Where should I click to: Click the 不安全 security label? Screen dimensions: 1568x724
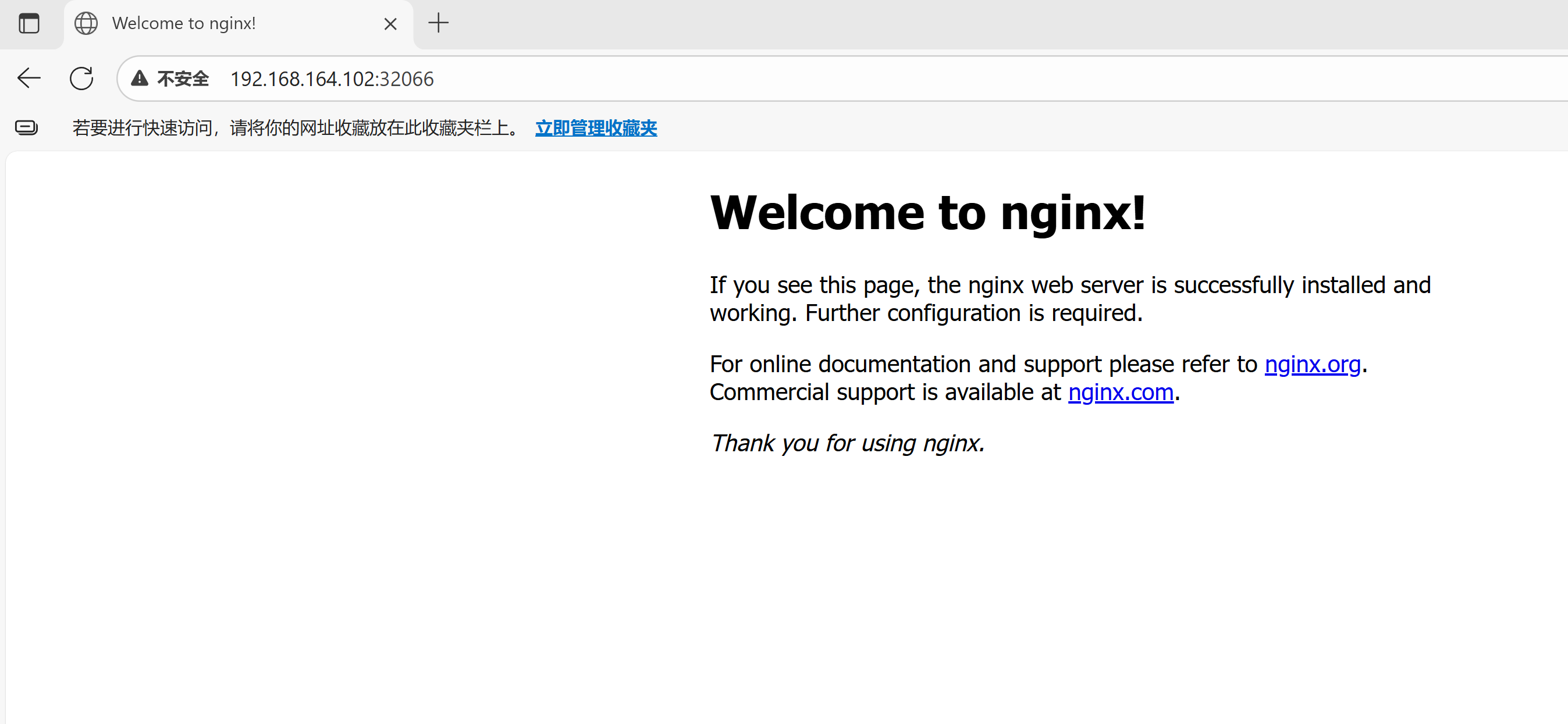click(x=183, y=79)
